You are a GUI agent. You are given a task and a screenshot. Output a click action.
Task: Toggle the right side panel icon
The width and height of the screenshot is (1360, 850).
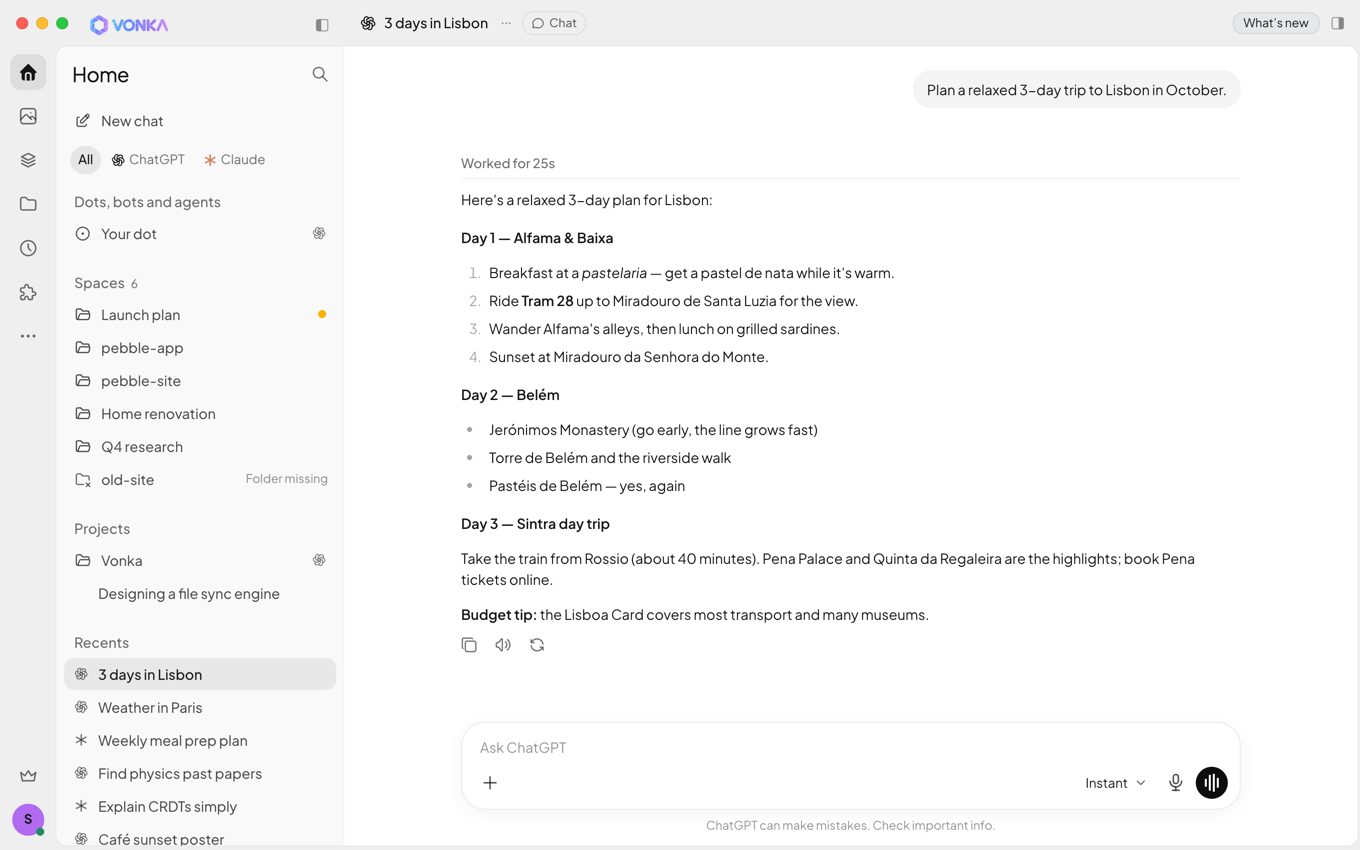pyautogui.click(x=1337, y=23)
